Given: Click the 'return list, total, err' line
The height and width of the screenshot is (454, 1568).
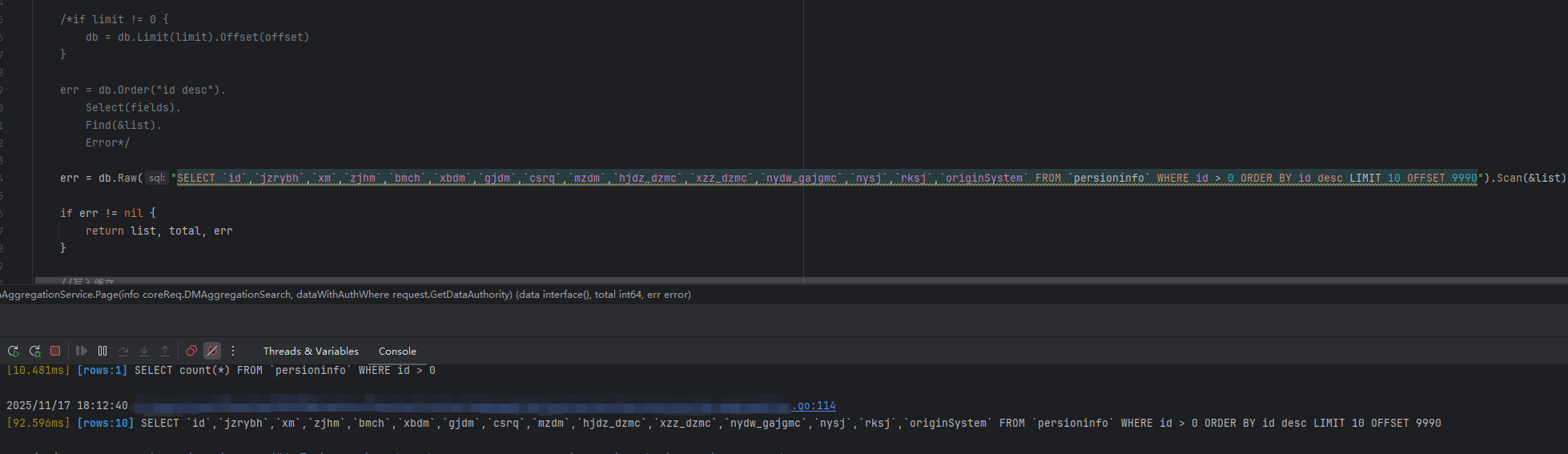Looking at the screenshot, I should (x=159, y=231).
